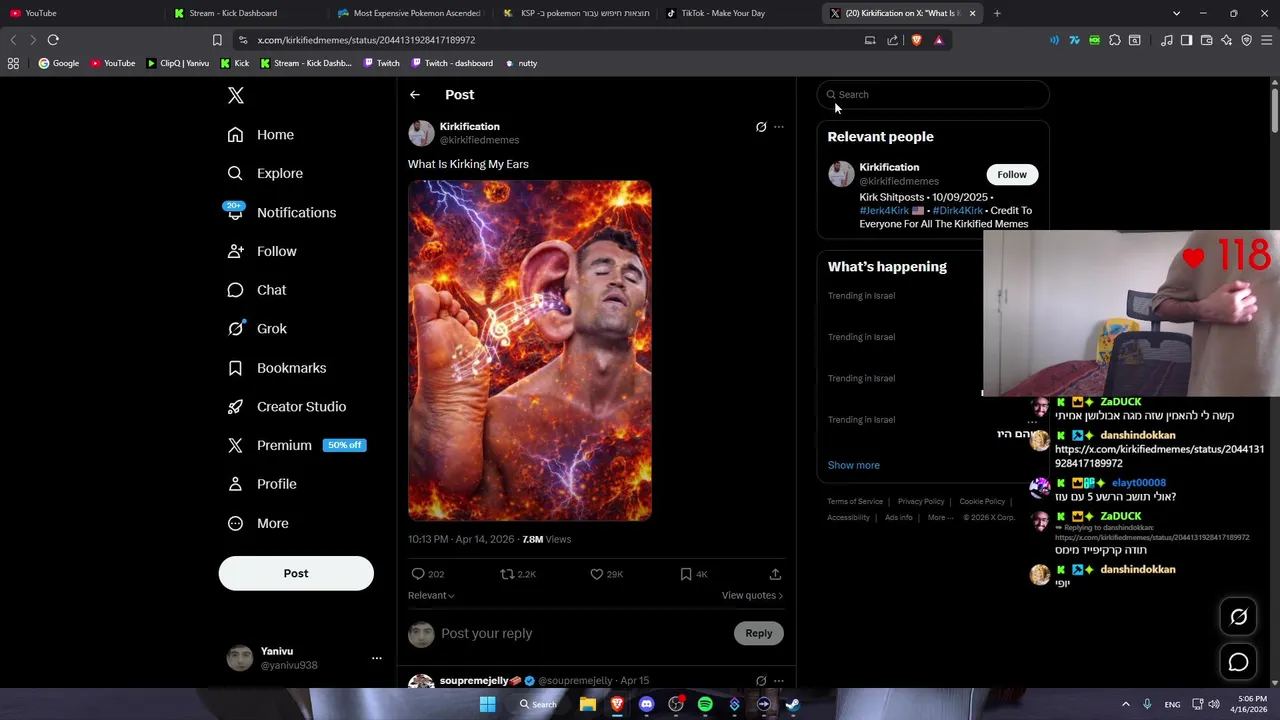Open Grok in X sidebar
The width and height of the screenshot is (1280, 720).
pyautogui.click(x=257, y=328)
